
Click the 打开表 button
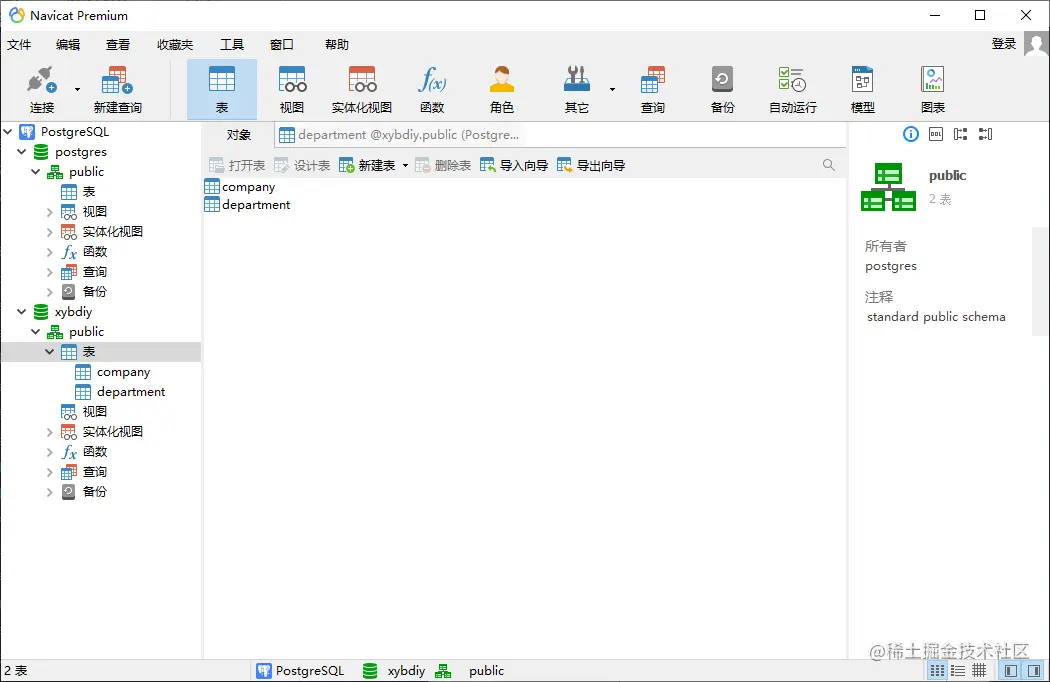pos(238,165)
